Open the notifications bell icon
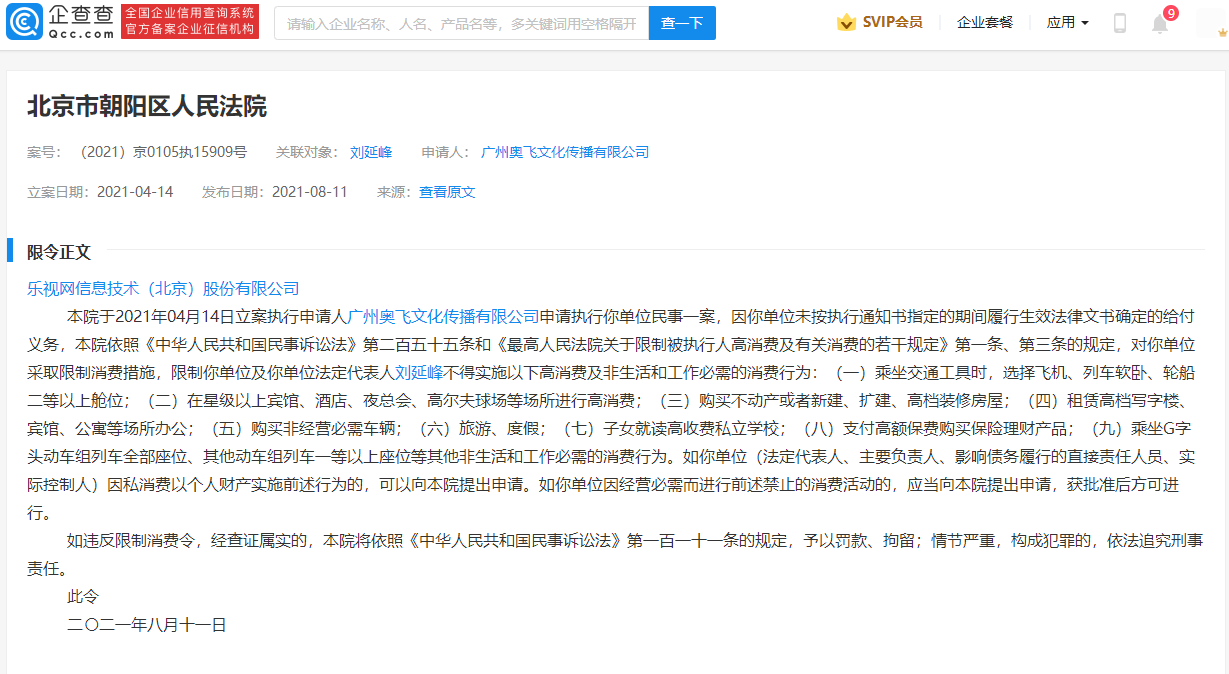 coord(1159,24)
